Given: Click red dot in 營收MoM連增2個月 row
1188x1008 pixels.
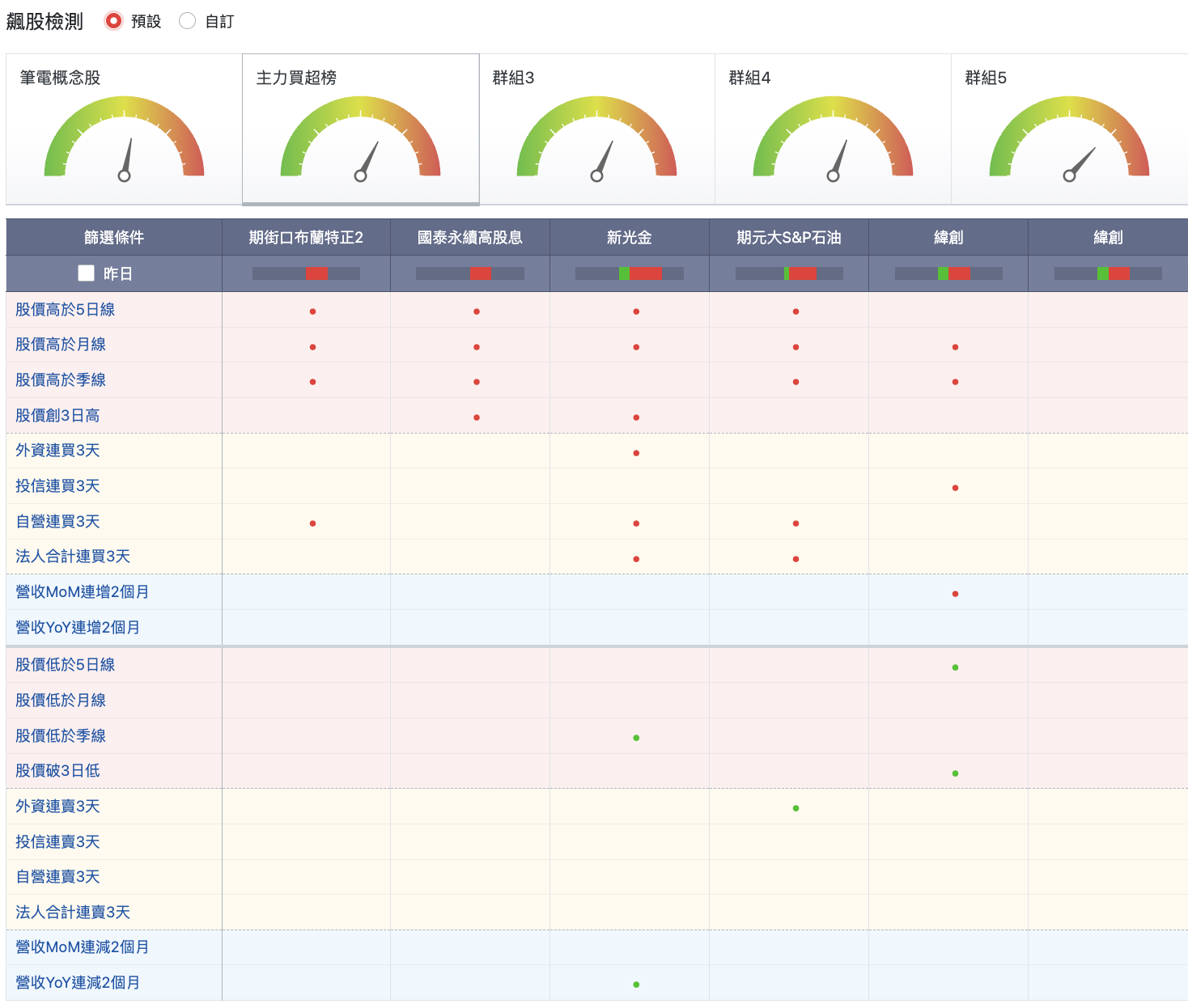Looking at the screenshot, I should [955, 594].
